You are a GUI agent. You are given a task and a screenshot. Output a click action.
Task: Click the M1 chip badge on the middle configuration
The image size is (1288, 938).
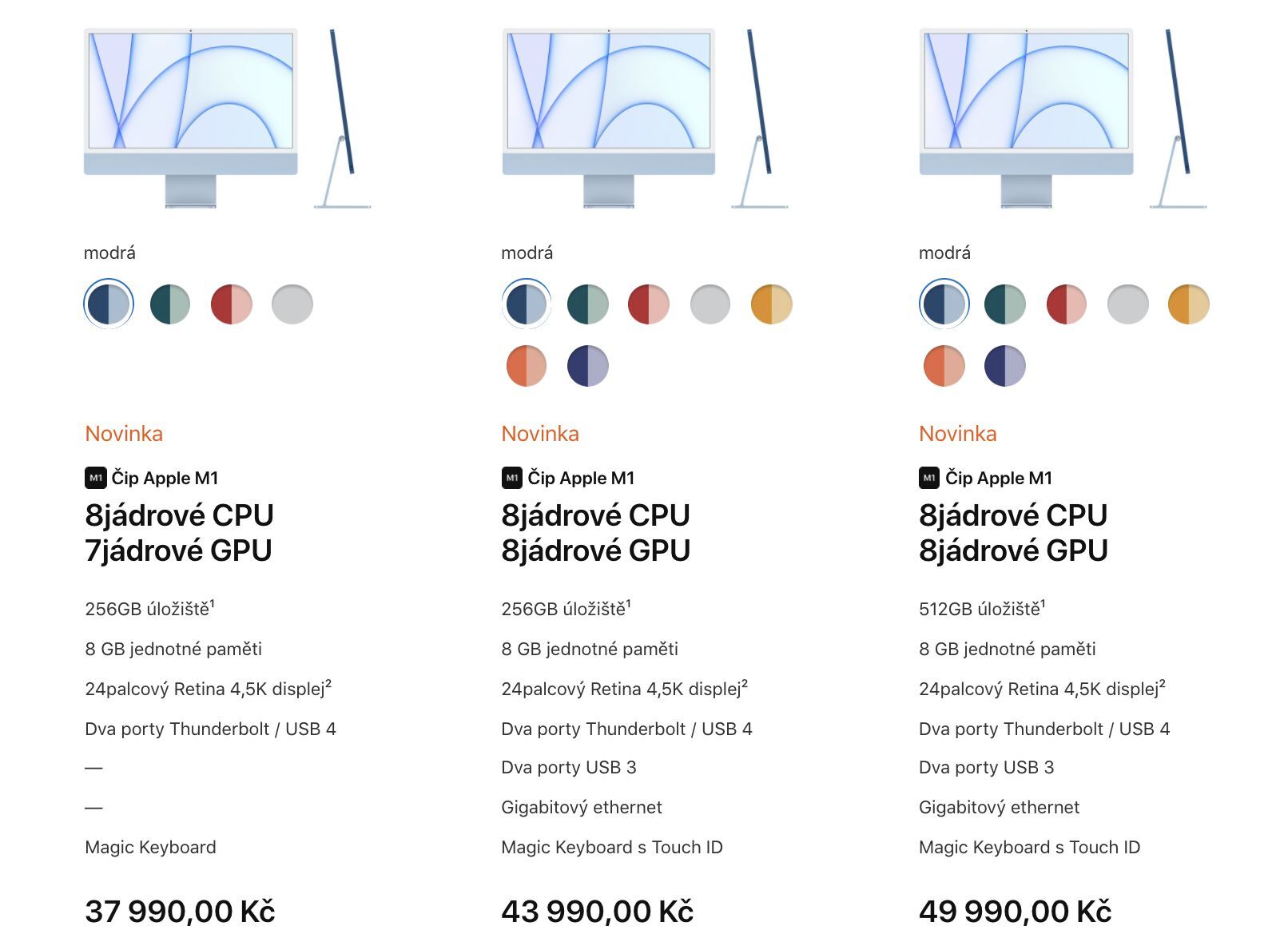(512, 478)
